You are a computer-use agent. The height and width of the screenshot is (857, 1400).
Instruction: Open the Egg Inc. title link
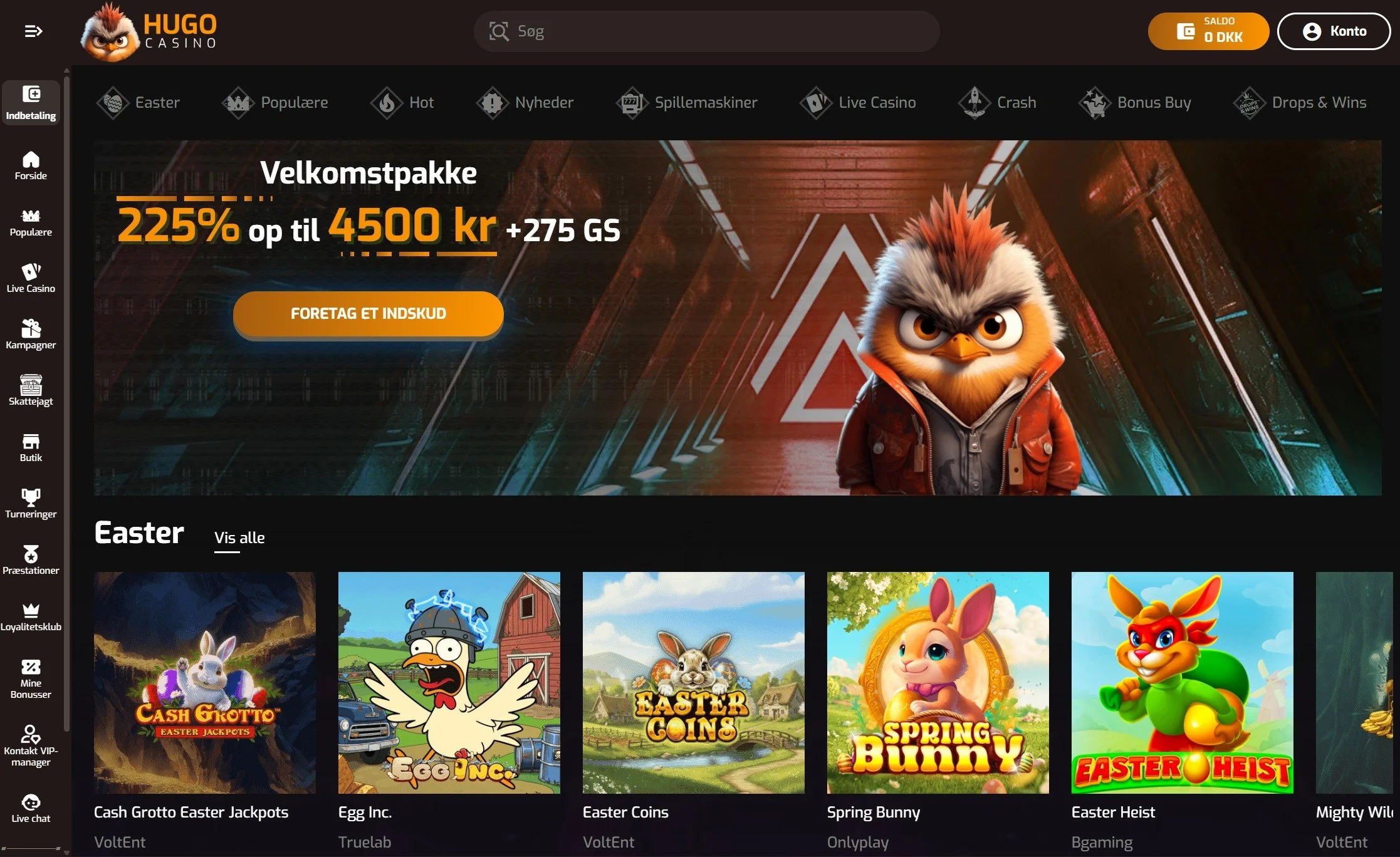(365, 812)
